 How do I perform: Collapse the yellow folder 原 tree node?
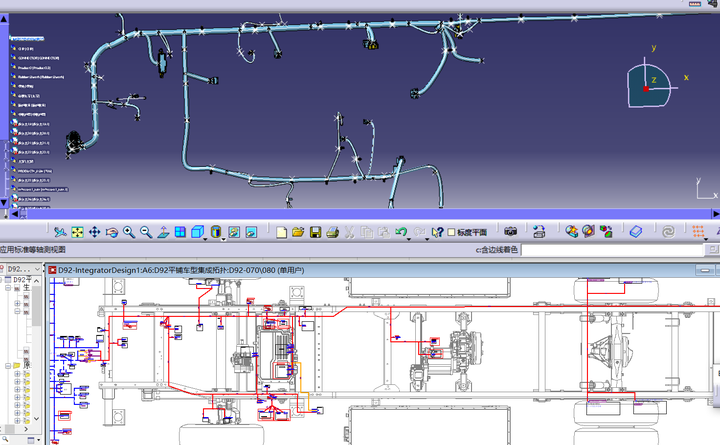tap(8, 366)
